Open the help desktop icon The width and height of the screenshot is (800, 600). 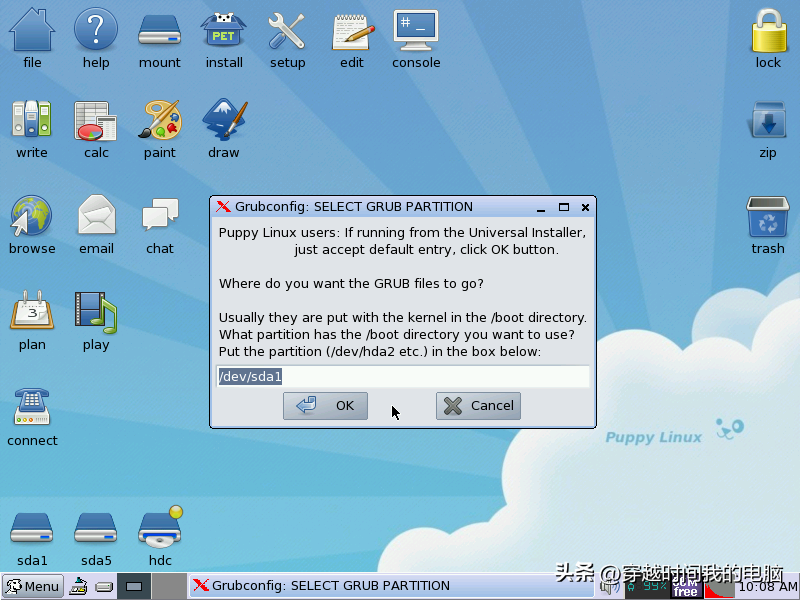pyautogui.click(x=96, y=31)
